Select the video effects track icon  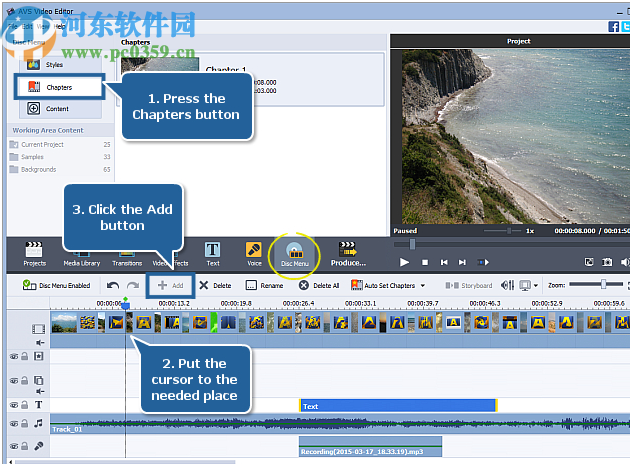[39, 356]
